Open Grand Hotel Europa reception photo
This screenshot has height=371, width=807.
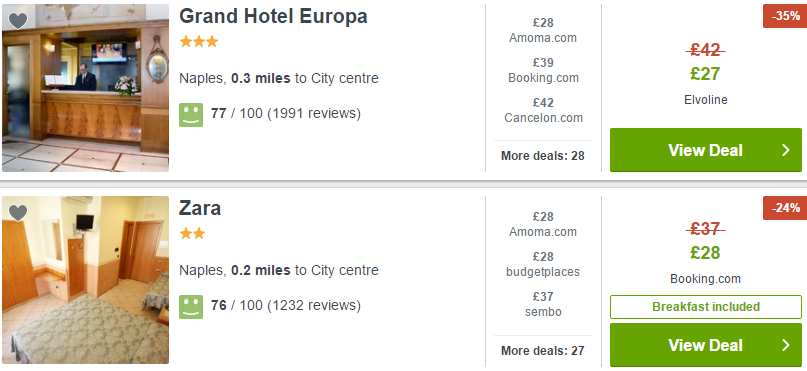click(x=85, y=88)
